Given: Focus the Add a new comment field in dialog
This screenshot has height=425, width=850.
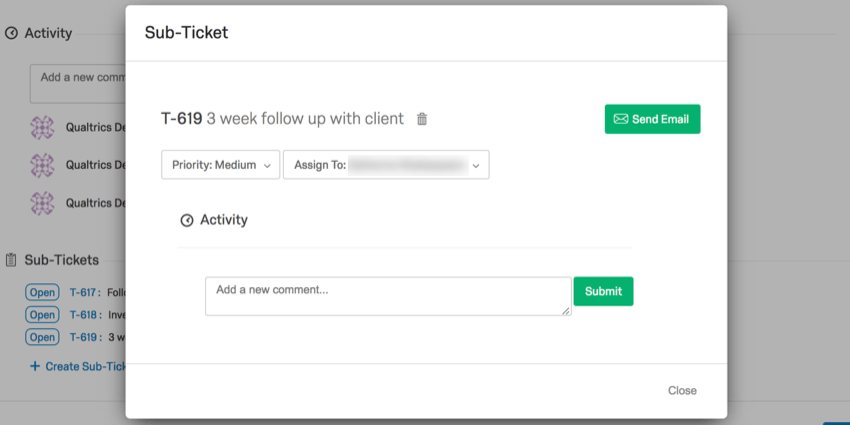Looking at the screenshot, I should click(x=388, y=296).
